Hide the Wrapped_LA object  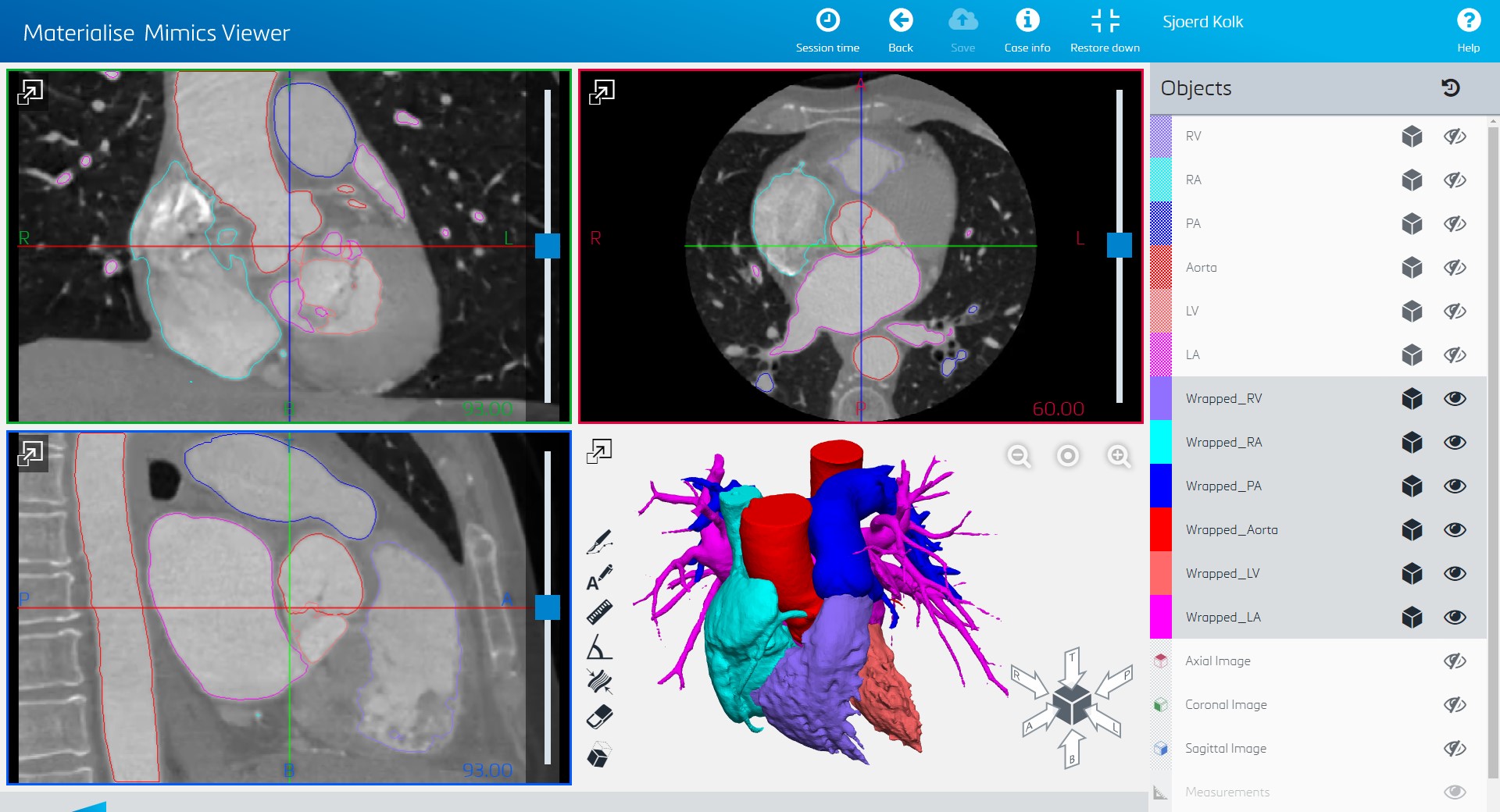pos(1455,618)
